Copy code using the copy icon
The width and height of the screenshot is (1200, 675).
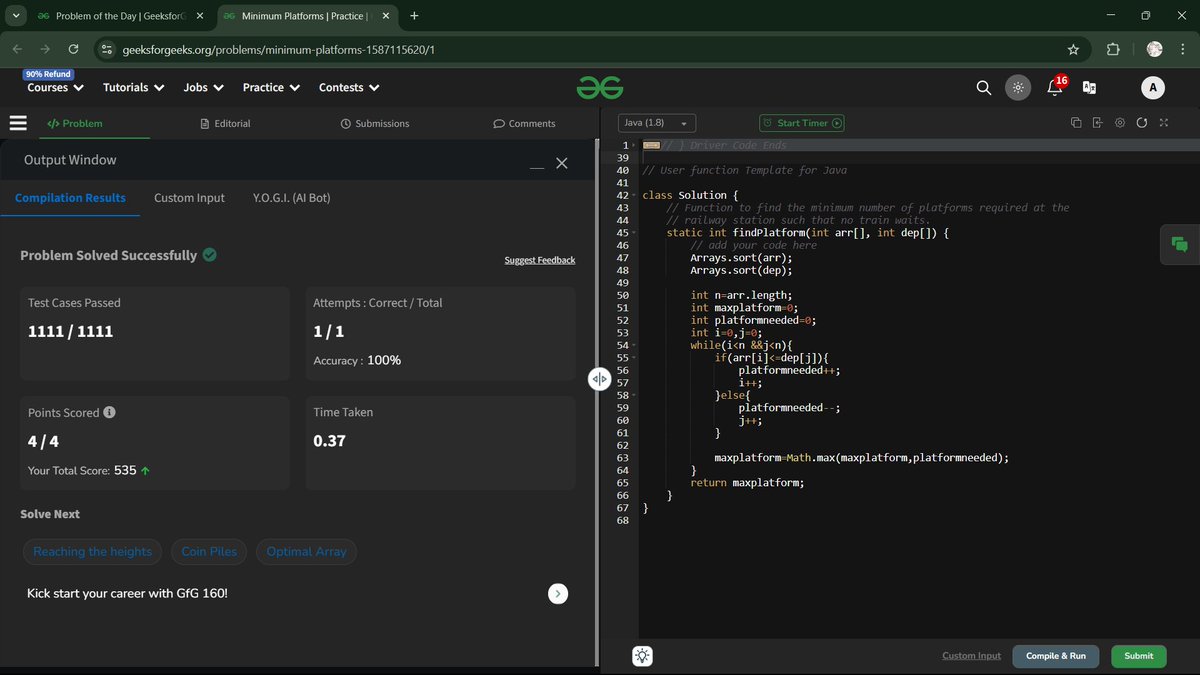[x=1076, y=123]
